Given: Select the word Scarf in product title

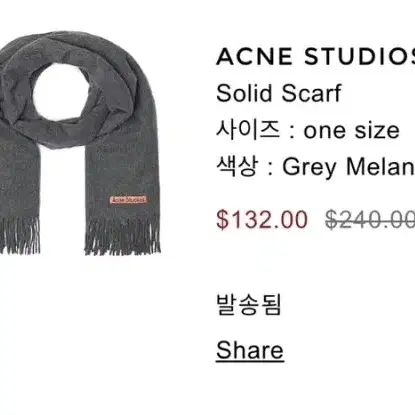Looking at the screenshot, I should [311, 93].
